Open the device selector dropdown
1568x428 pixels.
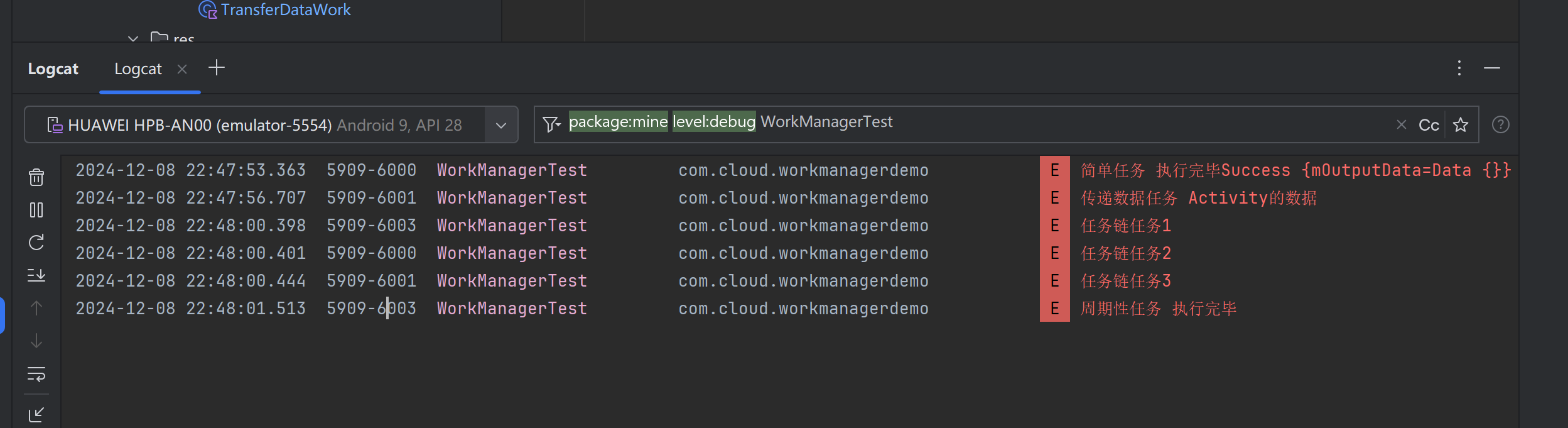(500, 125)
